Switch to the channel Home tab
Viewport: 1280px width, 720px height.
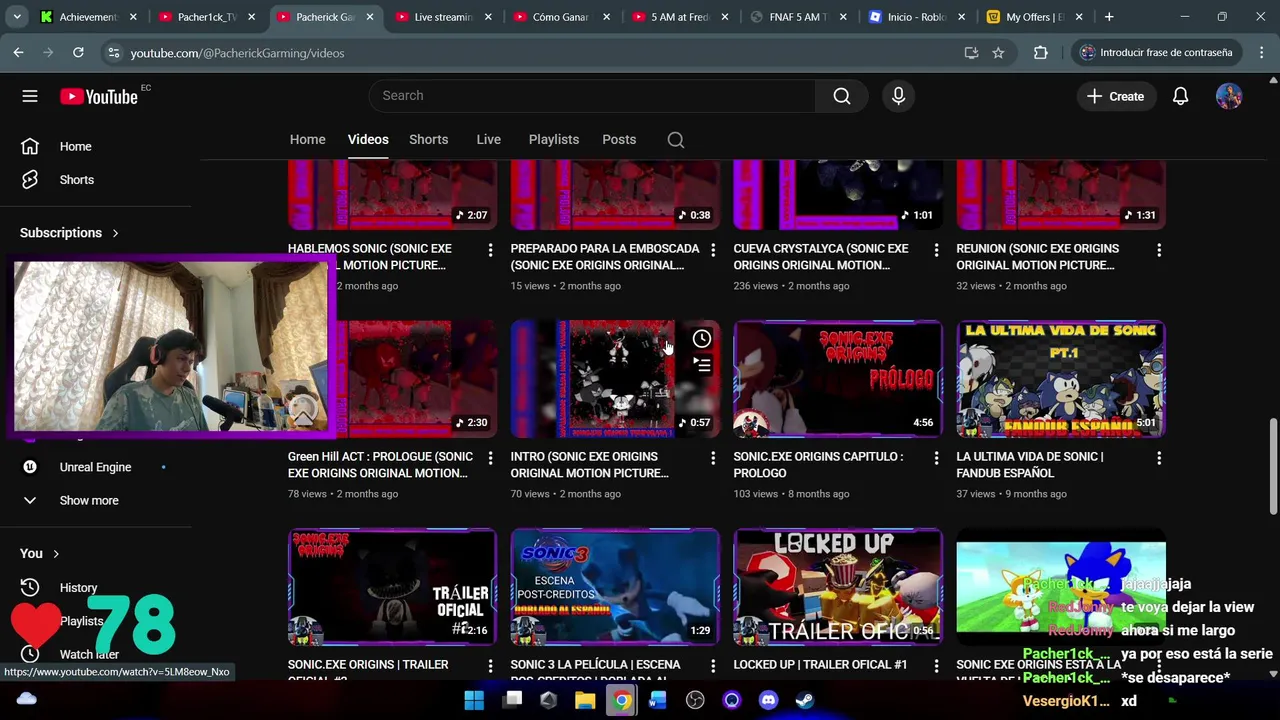[307, 139]
